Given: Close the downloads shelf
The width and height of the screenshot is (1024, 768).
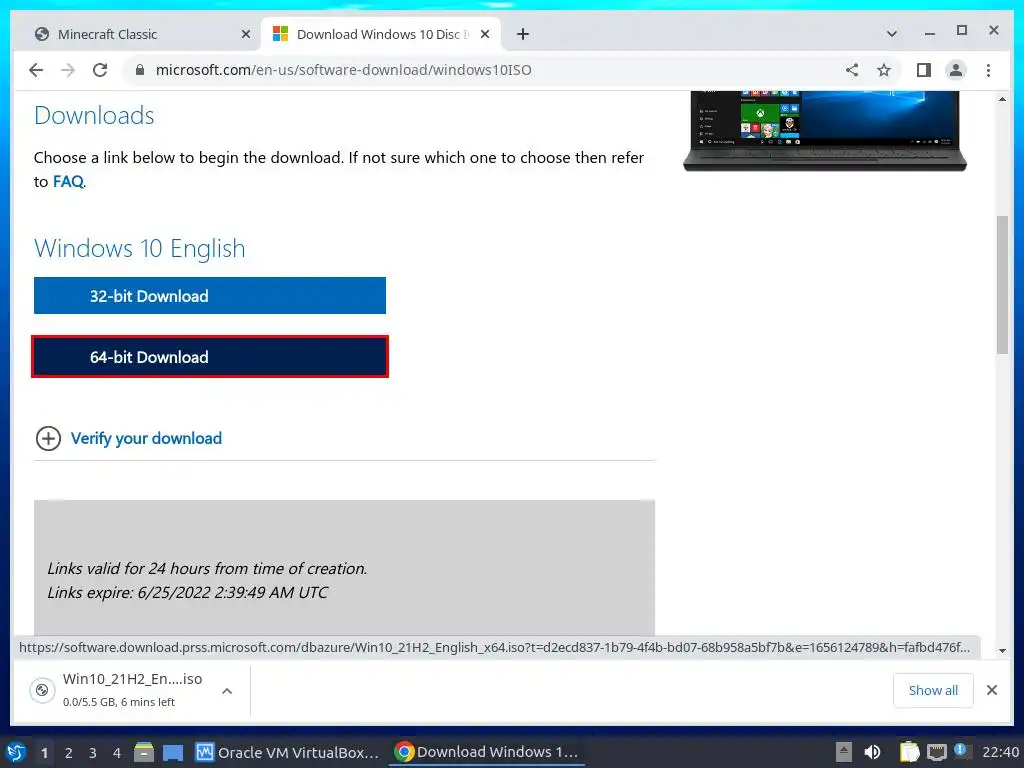Looking at the screenshot, I should [991, 690].
